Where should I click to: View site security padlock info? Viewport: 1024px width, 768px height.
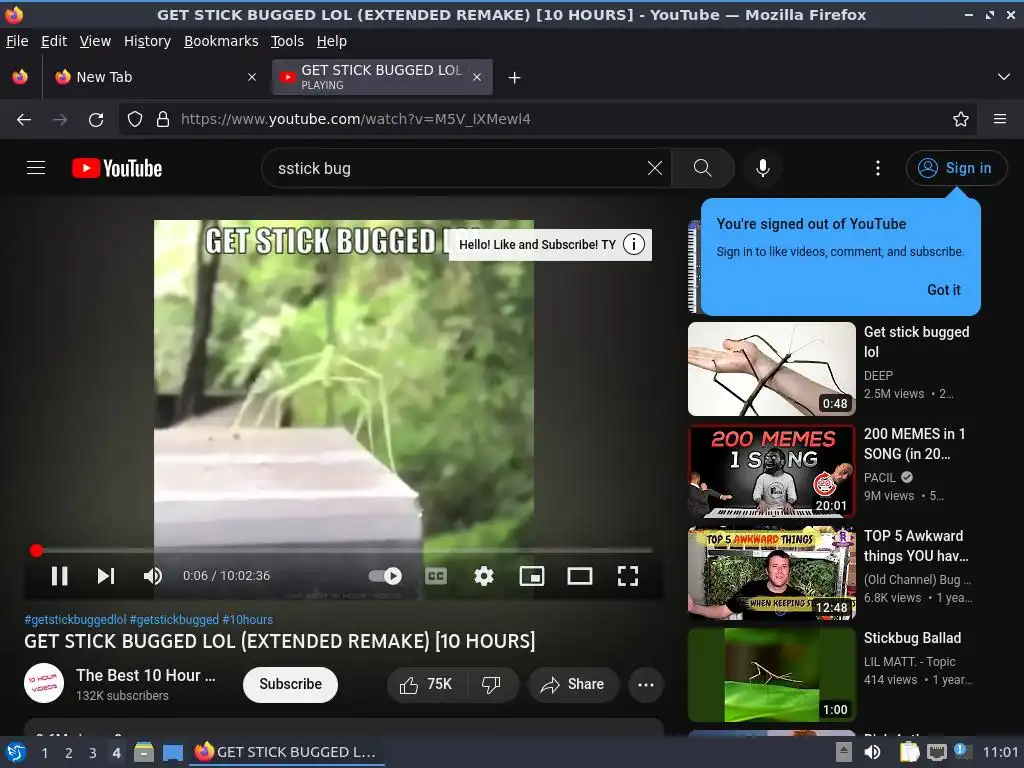click(163, 120)
